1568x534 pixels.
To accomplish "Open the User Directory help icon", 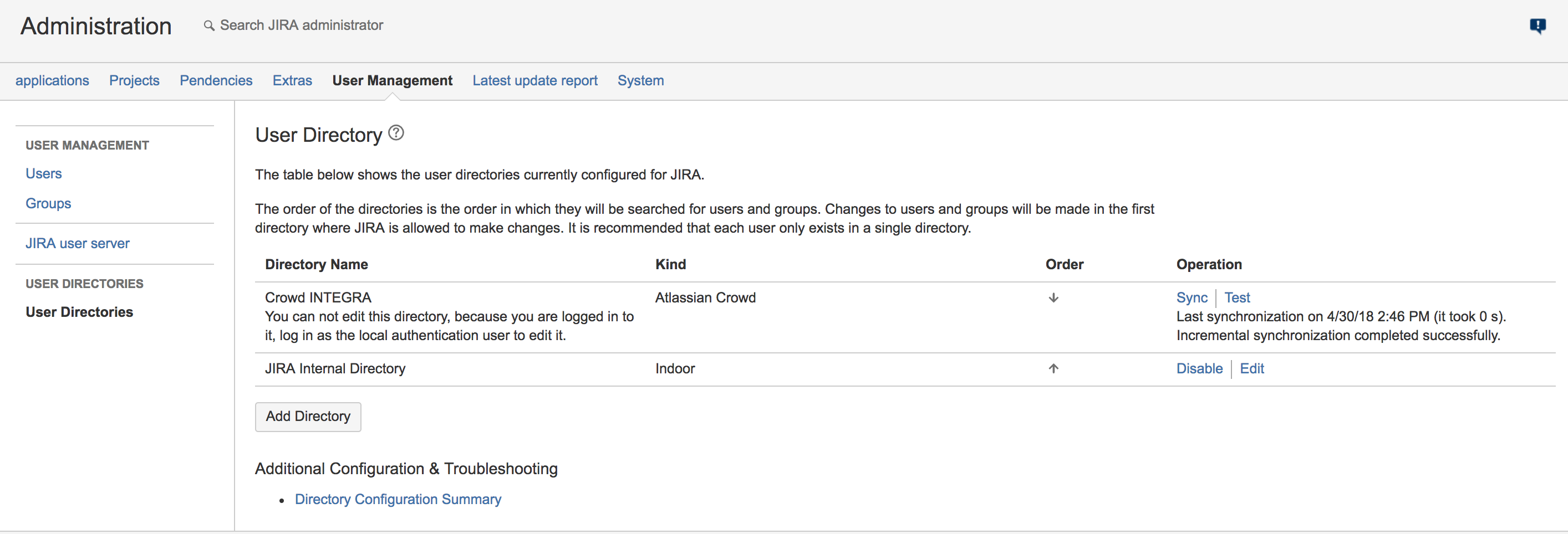I will [396, 132].
